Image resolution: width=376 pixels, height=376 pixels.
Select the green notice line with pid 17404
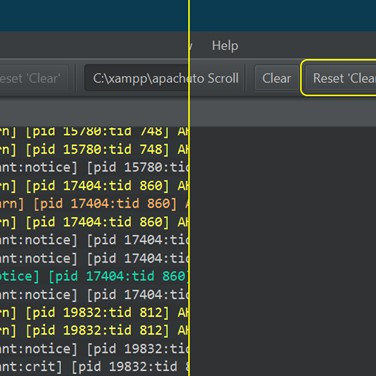point(94,276)
